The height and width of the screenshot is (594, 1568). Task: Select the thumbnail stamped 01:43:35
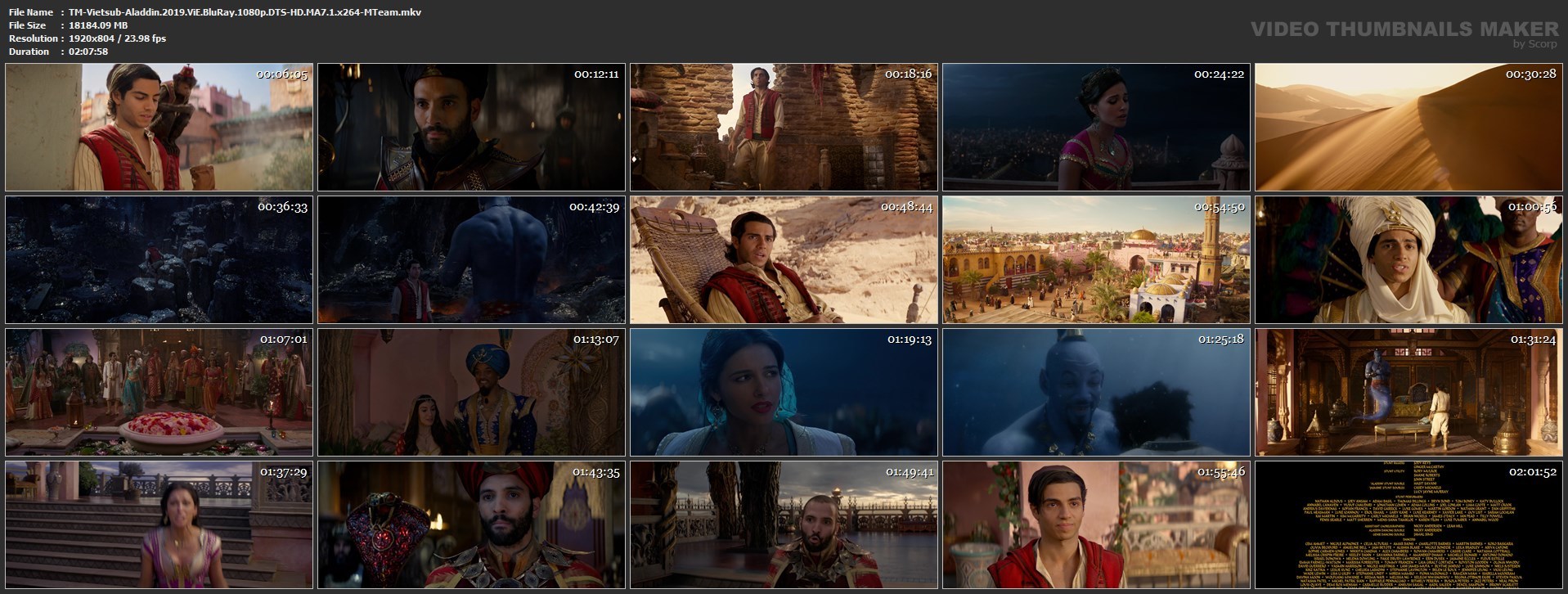click(471, 524)
